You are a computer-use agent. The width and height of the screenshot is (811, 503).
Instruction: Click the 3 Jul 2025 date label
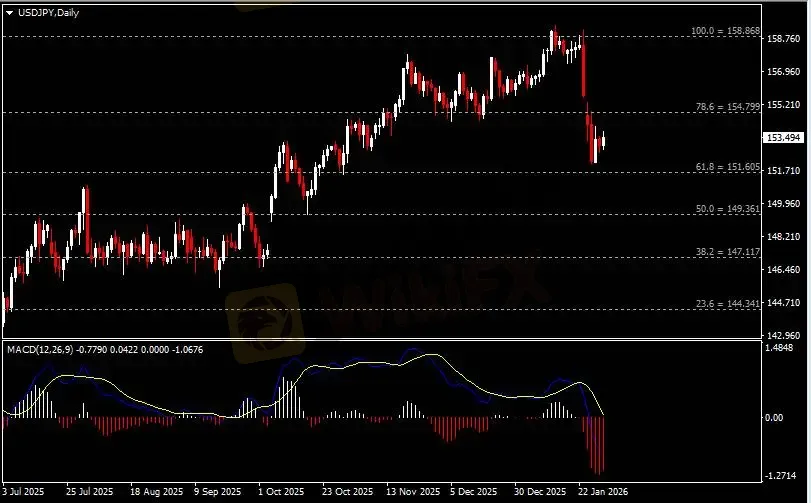point(23,491)
